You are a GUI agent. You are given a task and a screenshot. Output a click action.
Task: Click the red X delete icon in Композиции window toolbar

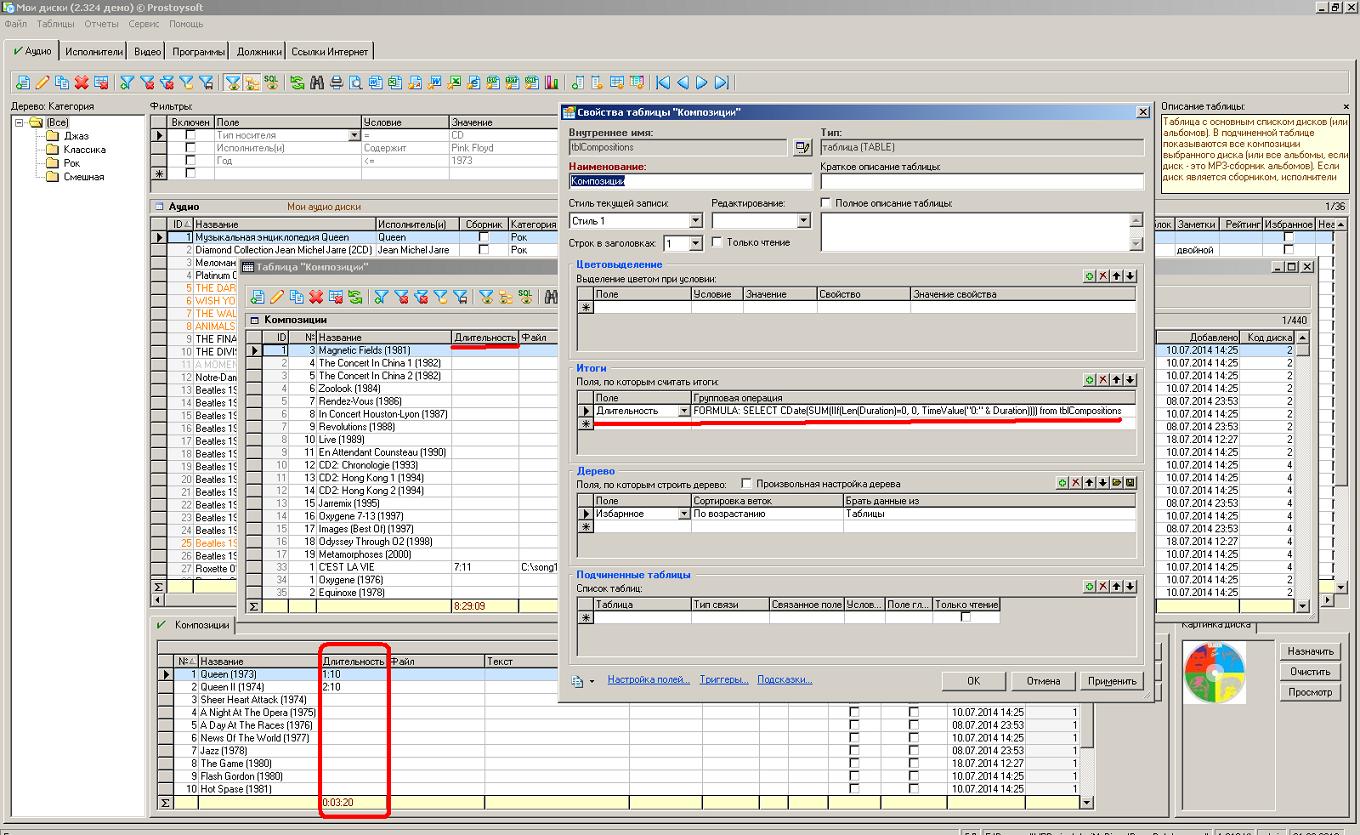(316, 296)
